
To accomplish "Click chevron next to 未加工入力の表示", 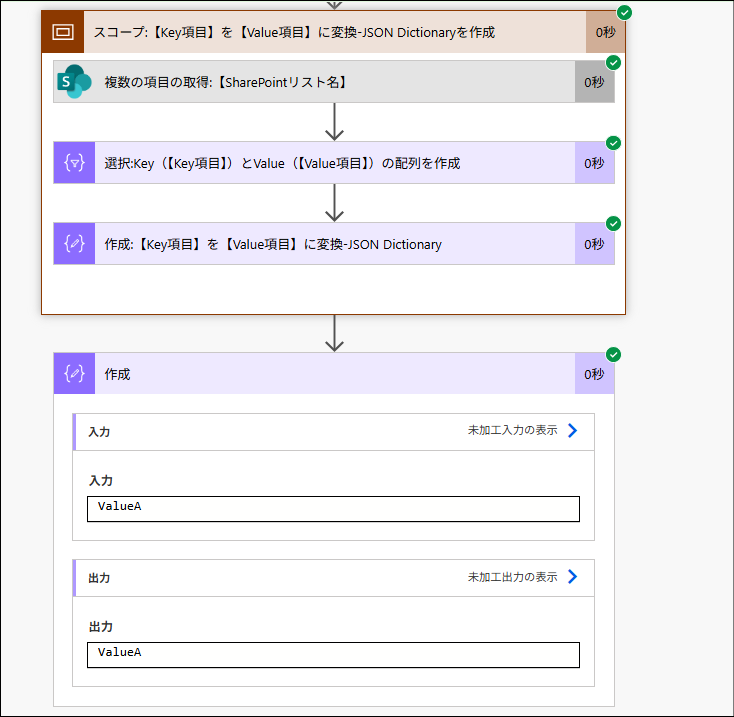I will 573,431.
